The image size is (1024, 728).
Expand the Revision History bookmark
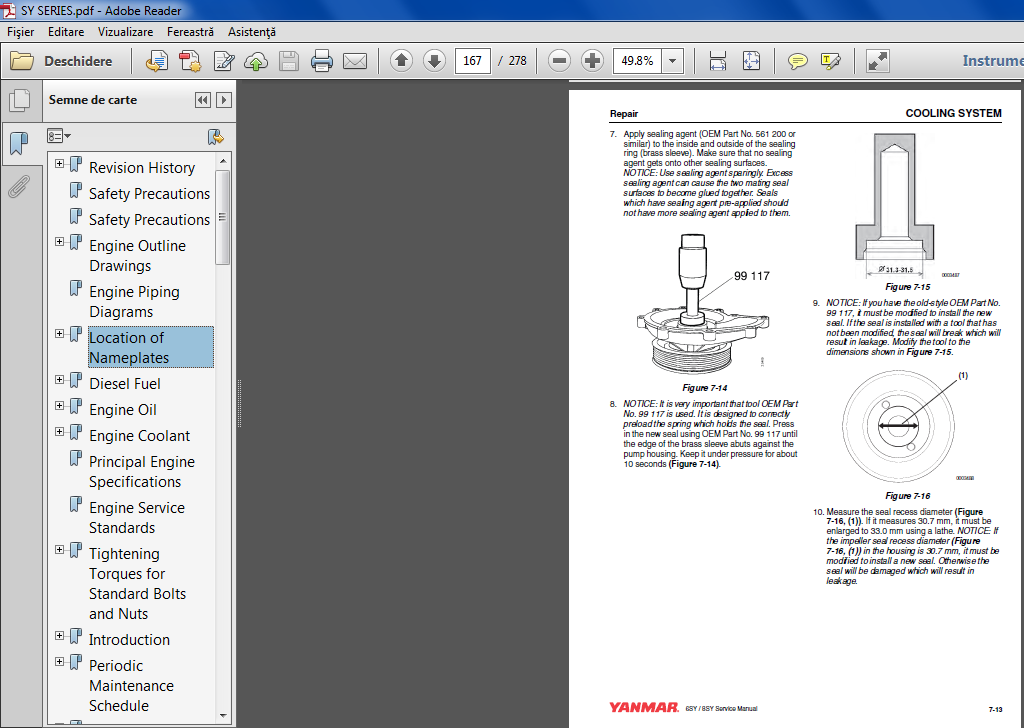[x=59, y=163]
